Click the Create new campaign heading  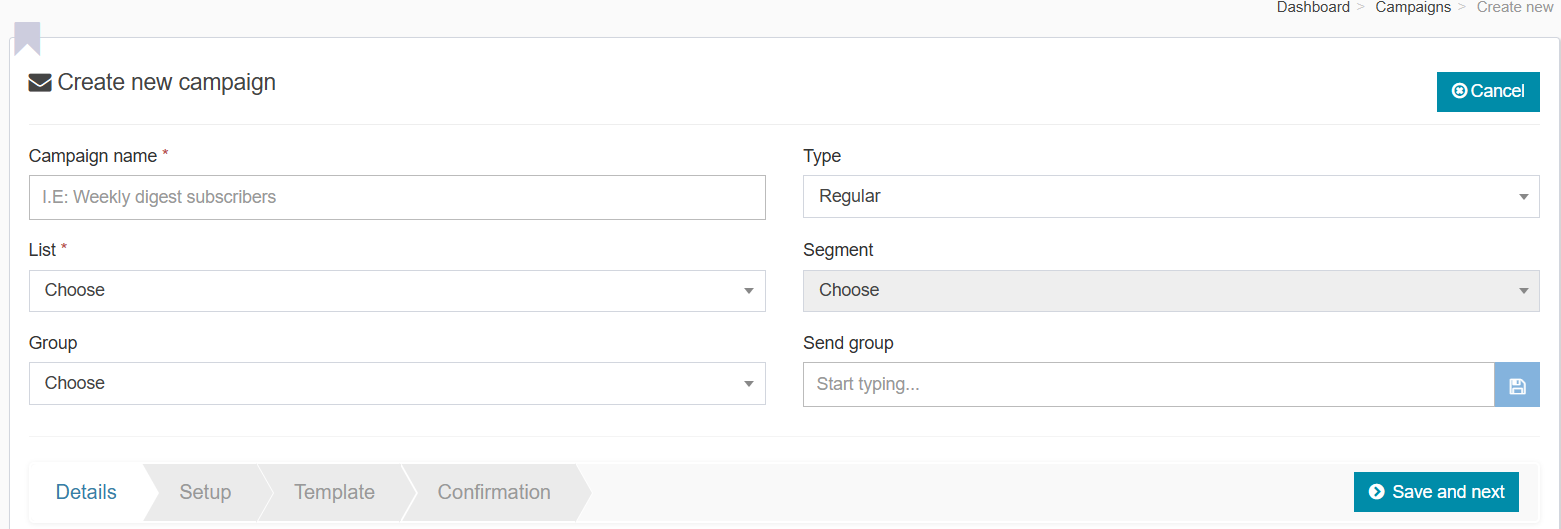point(166,82)
